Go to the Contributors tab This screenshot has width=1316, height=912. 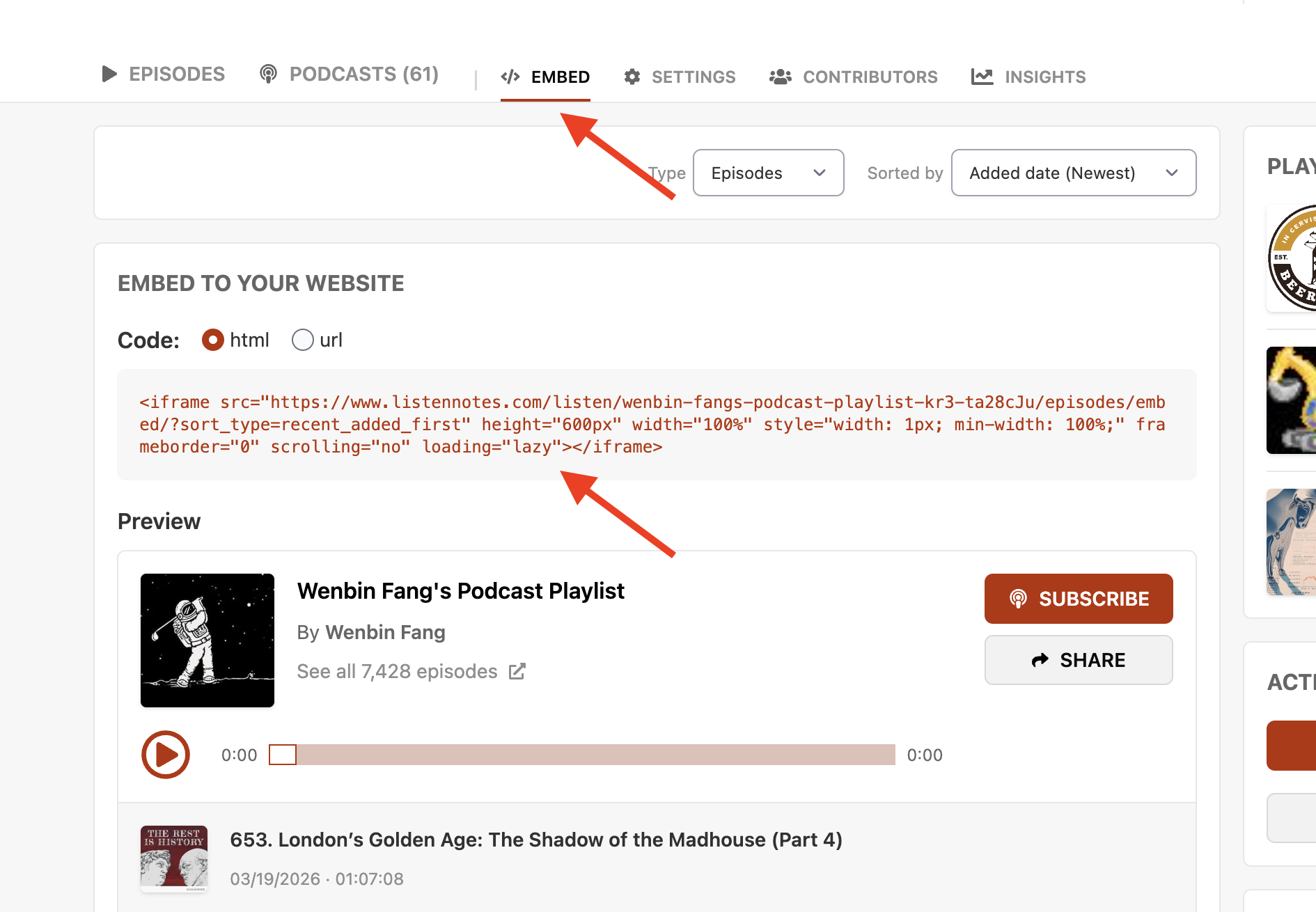pyautogui.click(x=853, y=77)
